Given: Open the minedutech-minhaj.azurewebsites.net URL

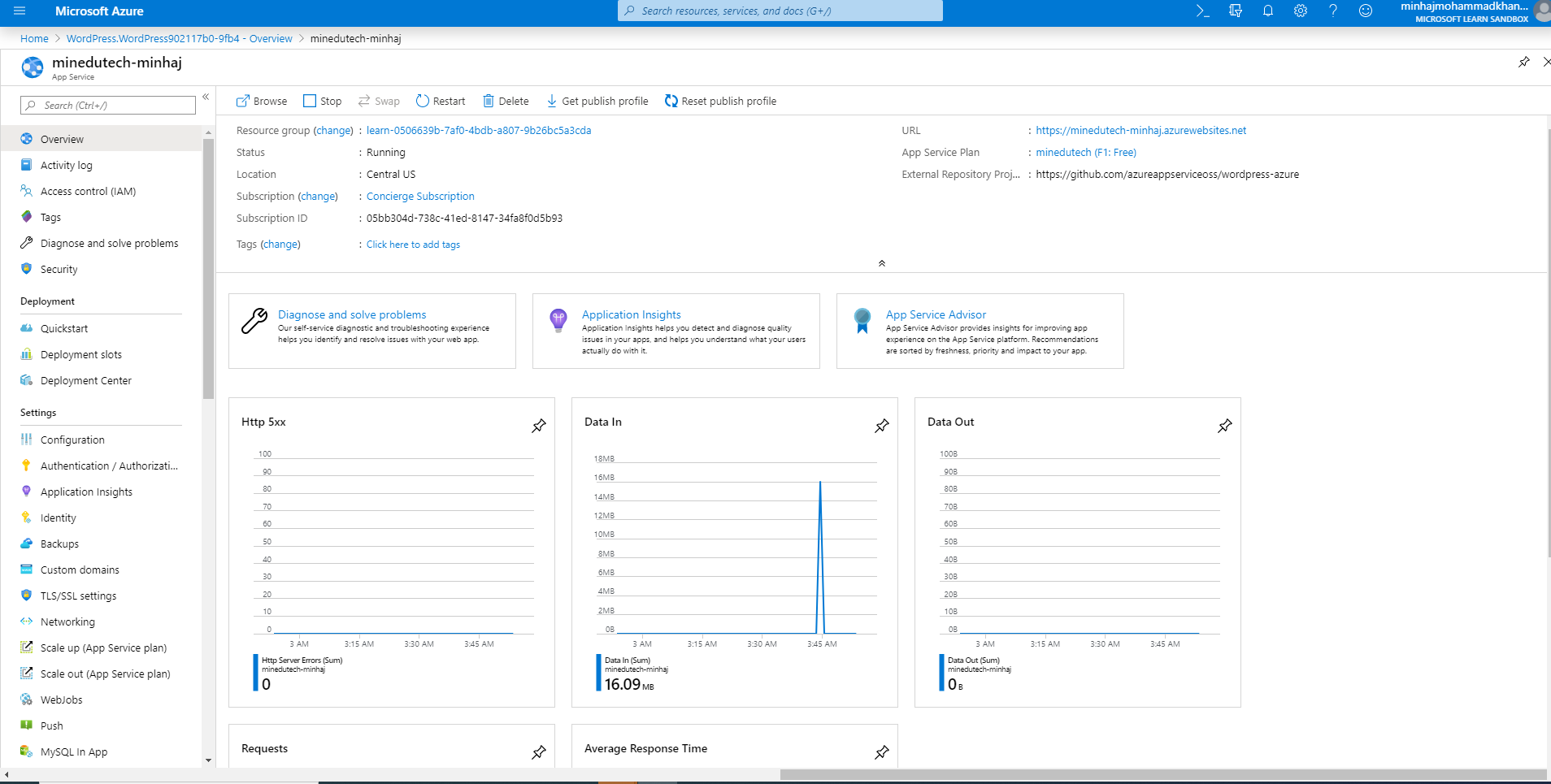Looking at the screenshot, I should point(1140,130).
